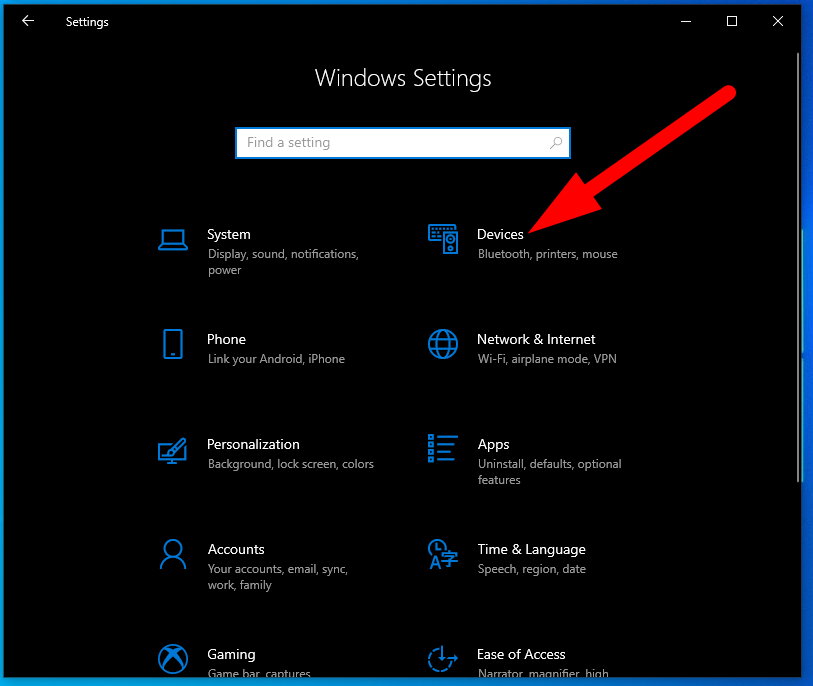Open the Apps heading

(493, 445)
